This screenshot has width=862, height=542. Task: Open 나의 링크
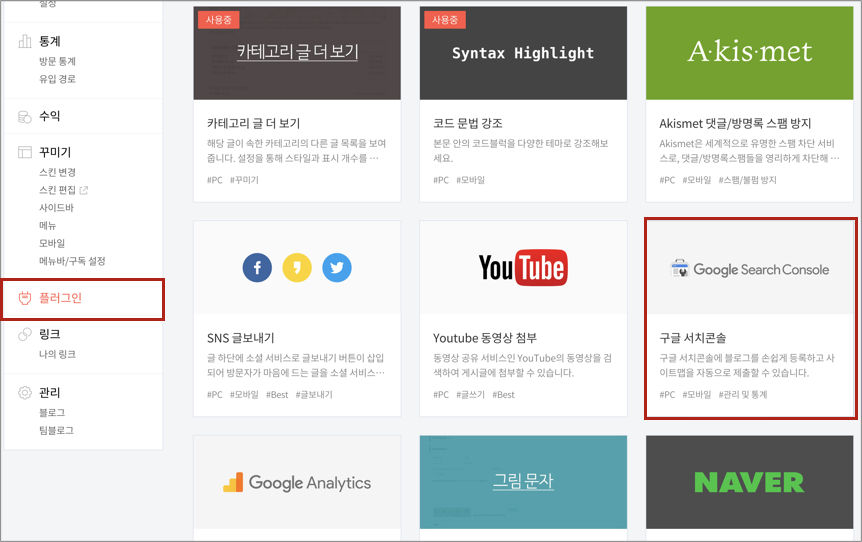[57, 355]
